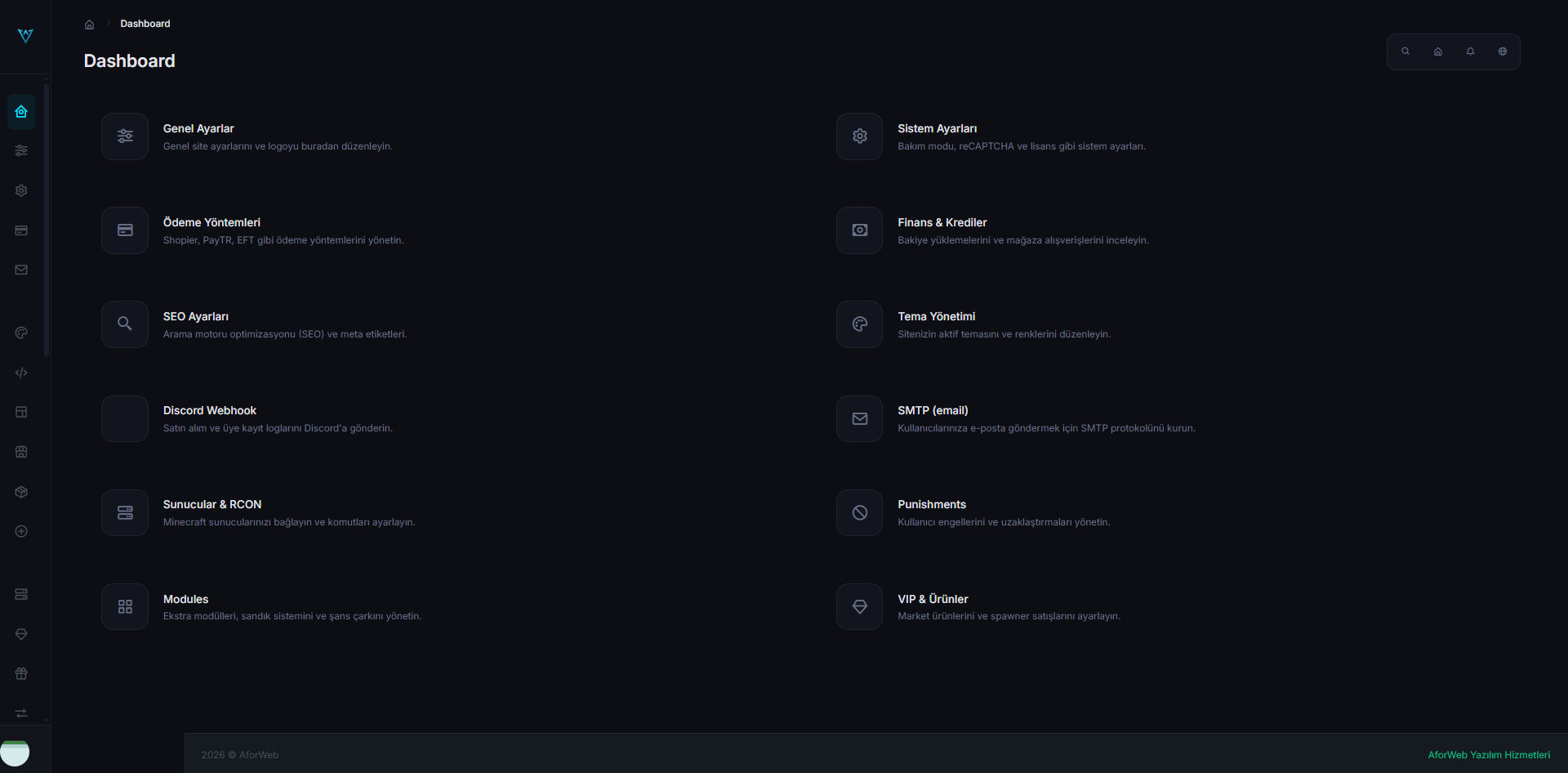
Task: Select Dashboard in the breadcrumb trail
Action: [145, 24]
